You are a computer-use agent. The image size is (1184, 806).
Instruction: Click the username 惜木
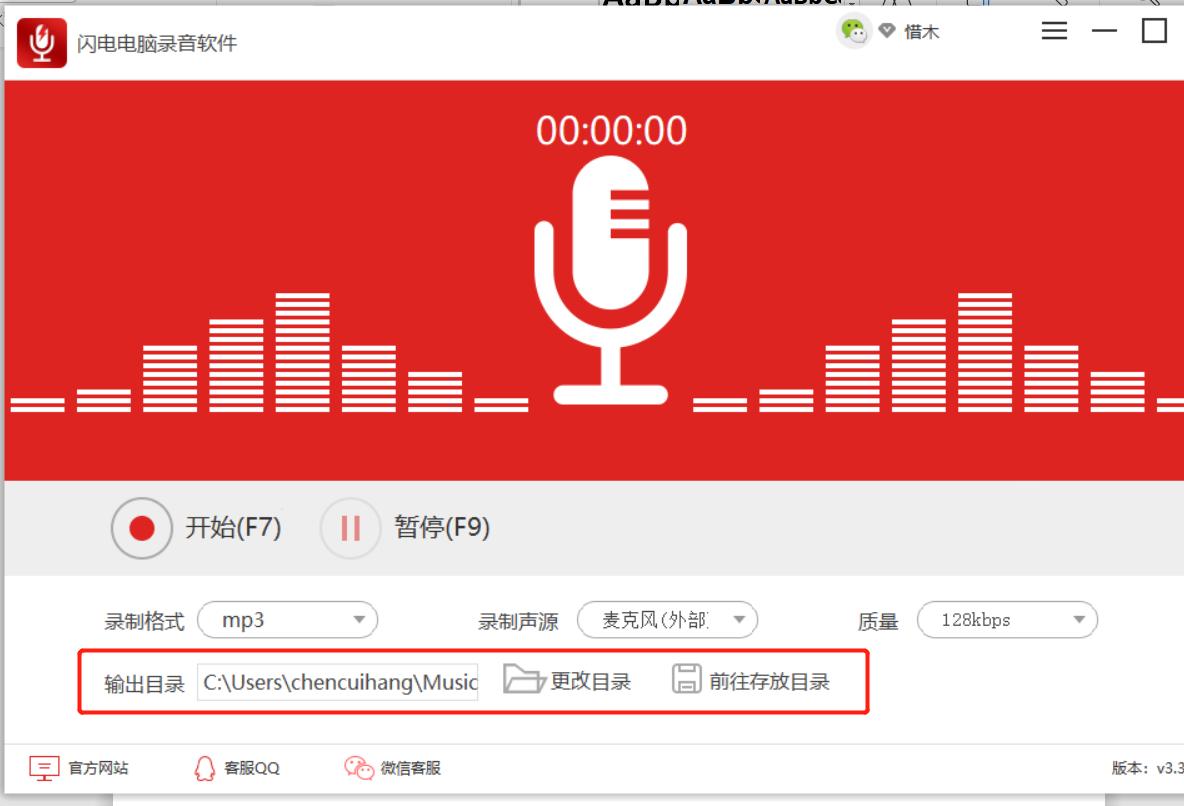921,32
